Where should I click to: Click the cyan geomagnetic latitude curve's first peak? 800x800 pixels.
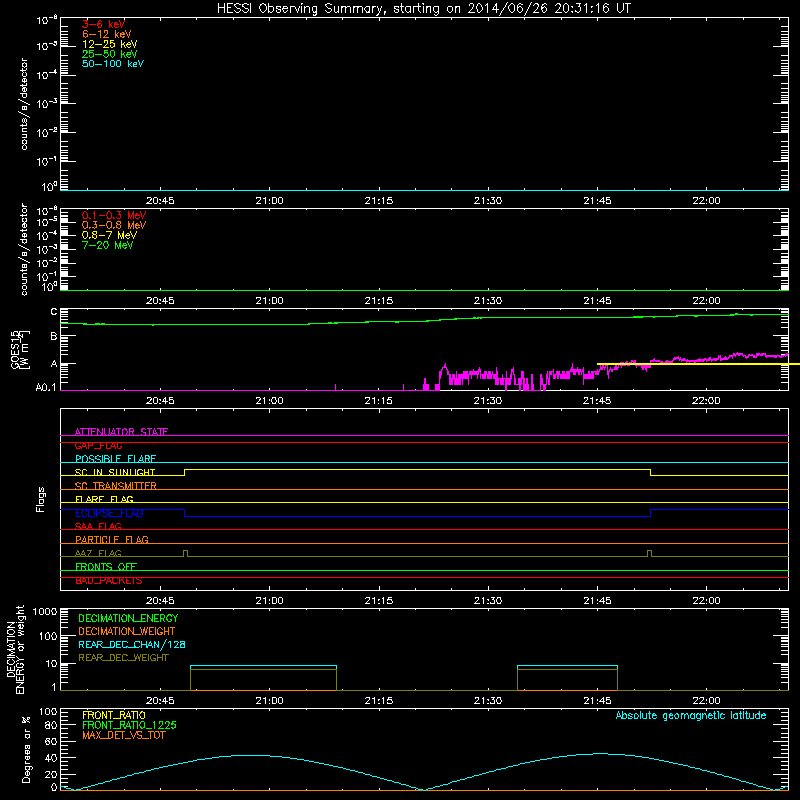coord(247,755)
